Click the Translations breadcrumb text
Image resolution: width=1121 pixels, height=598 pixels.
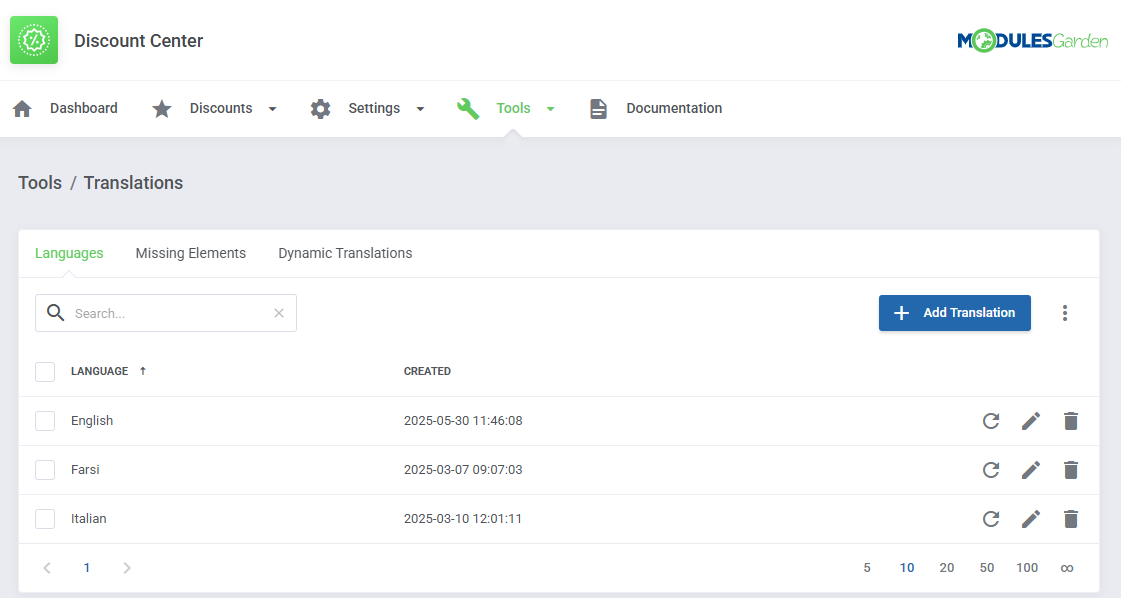pyautogui.click(x=133, y=182)
